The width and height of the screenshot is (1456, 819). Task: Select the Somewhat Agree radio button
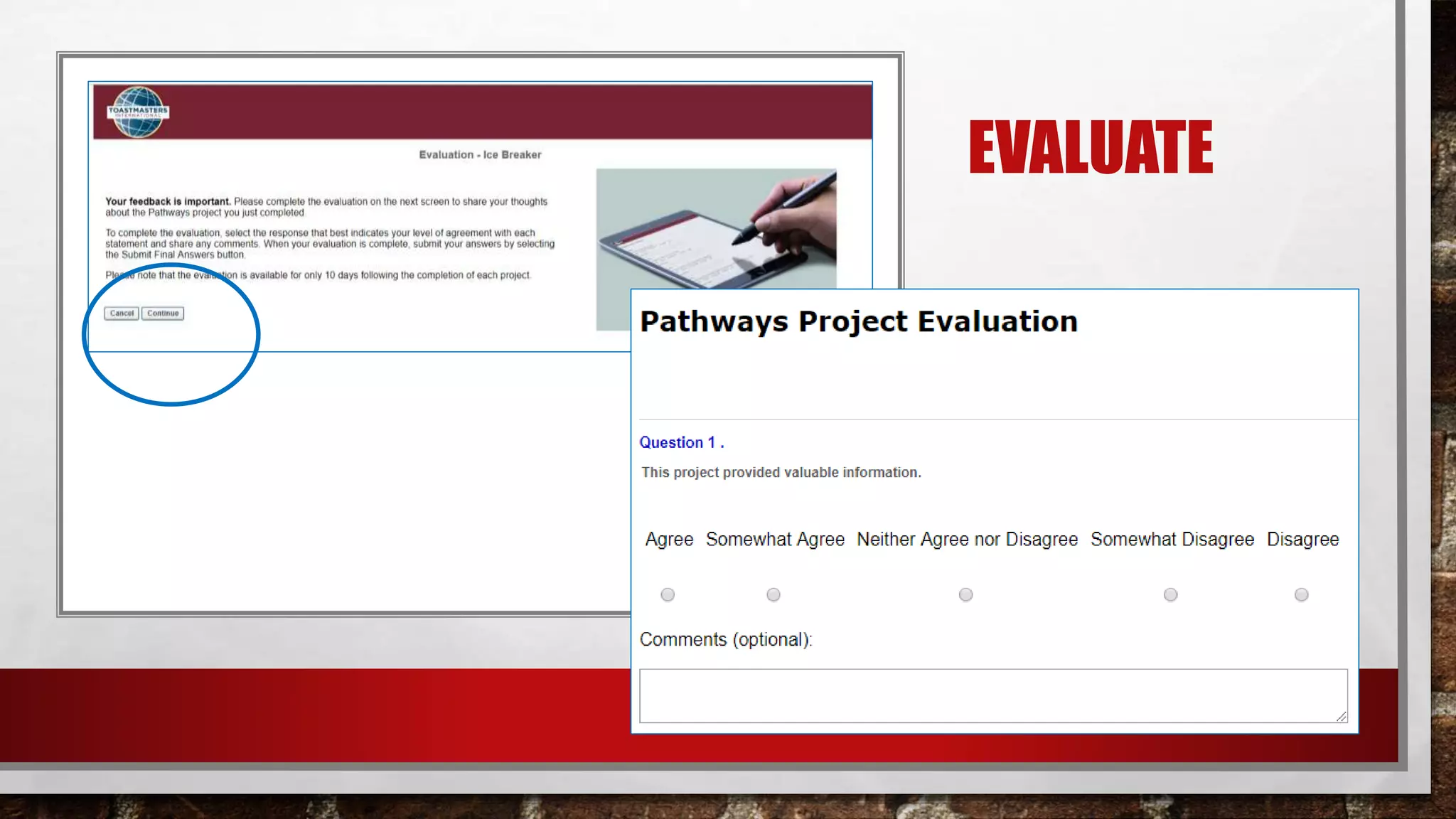tap(773, 594)
